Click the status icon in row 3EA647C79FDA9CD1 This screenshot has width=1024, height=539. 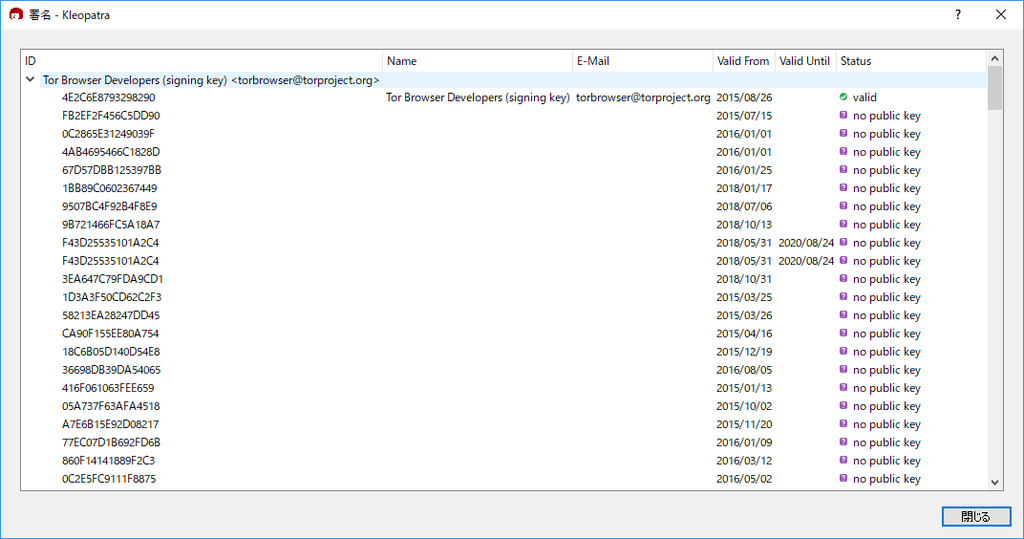click(x=843, y=278)
